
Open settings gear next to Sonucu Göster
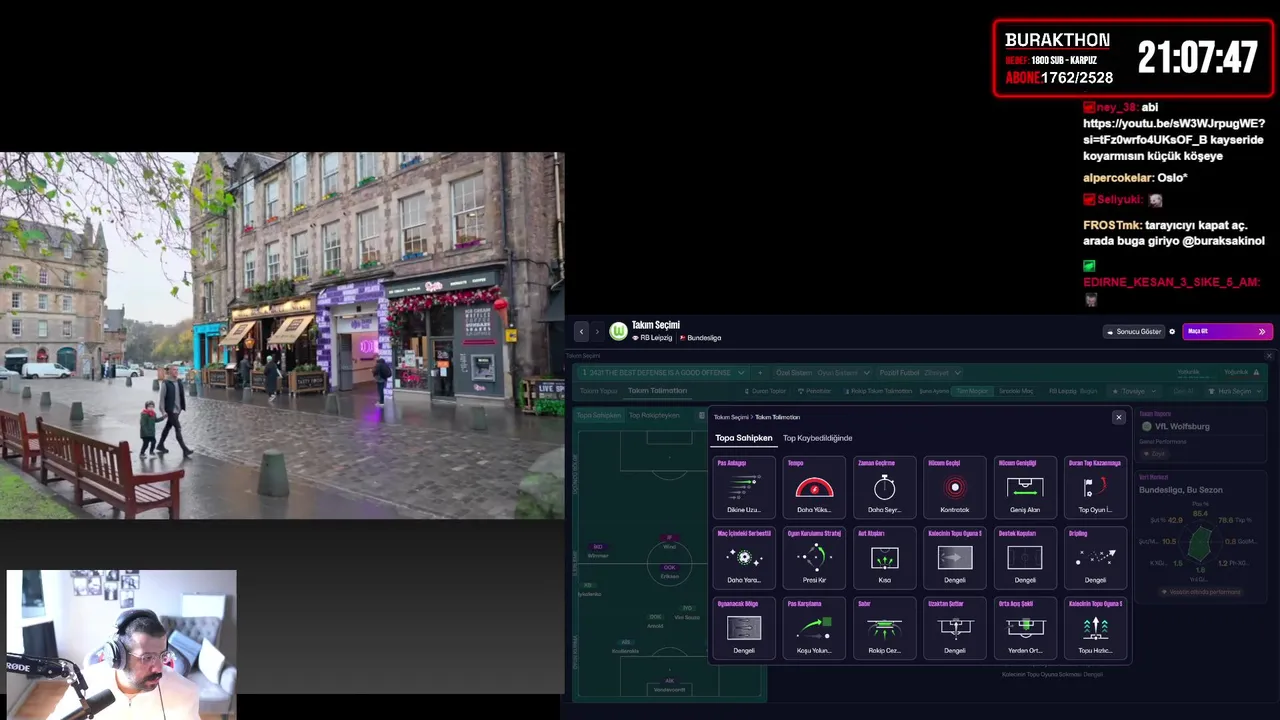click(x=1172, y=331)
